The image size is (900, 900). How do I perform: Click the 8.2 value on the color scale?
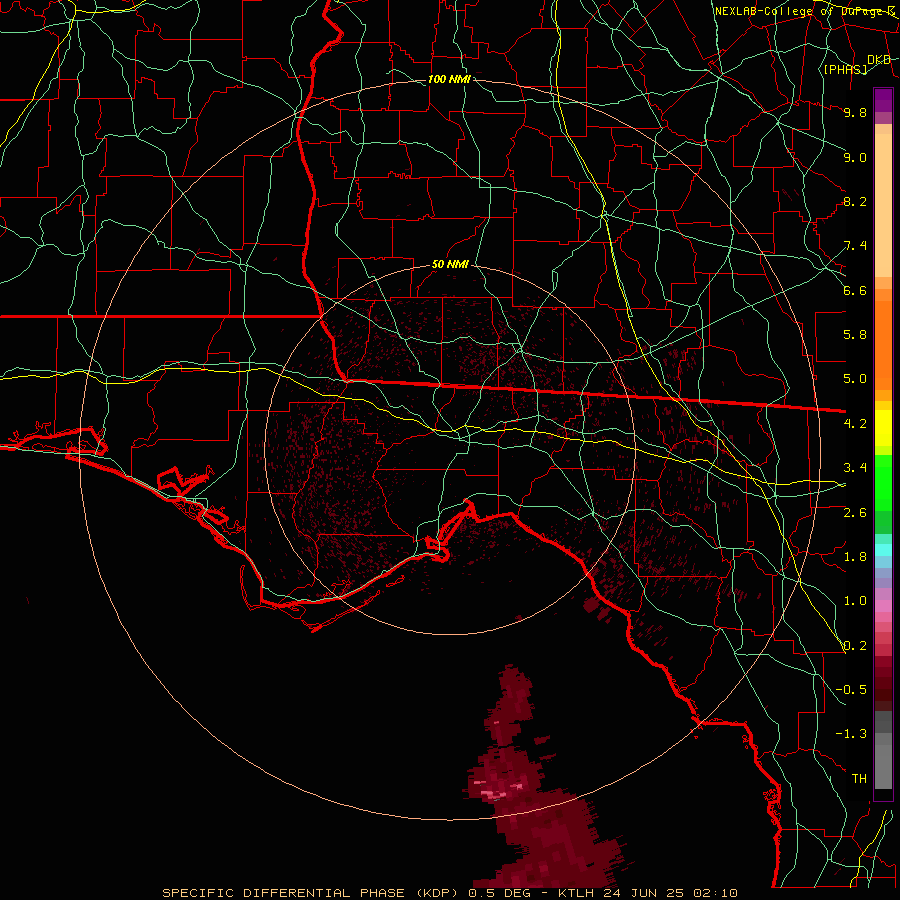click(855, 201)
